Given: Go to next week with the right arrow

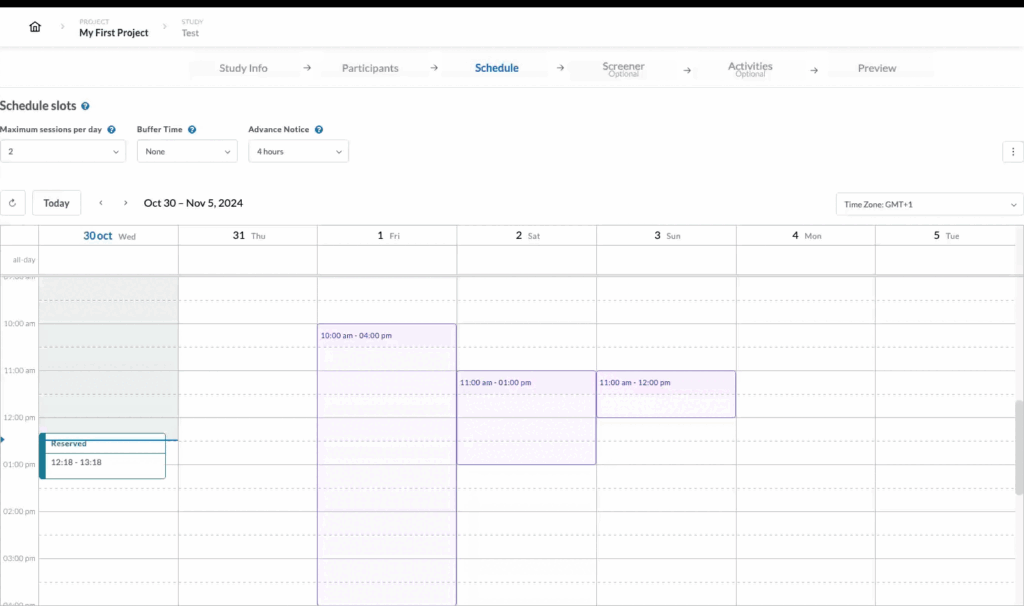Looking at the screenshot, I should (x=123, y=202).
